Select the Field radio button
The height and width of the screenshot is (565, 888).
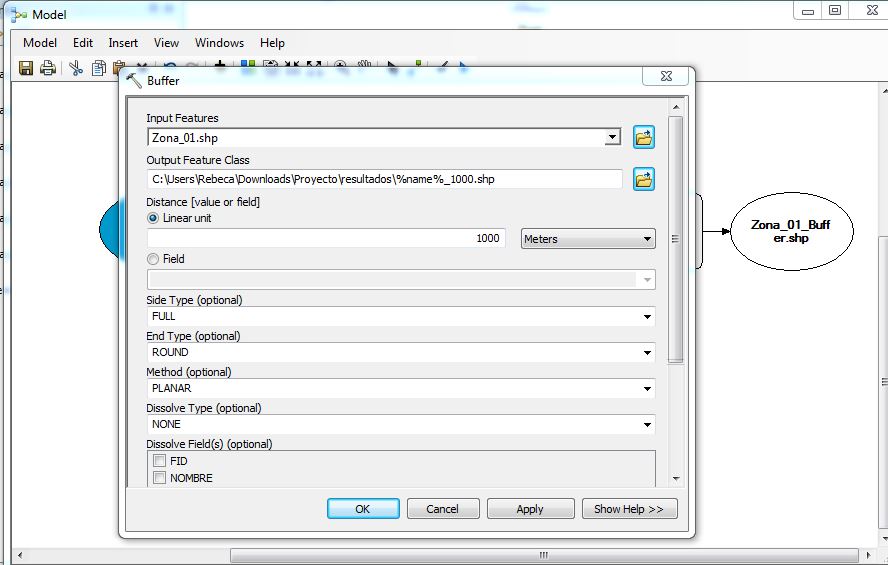[x=153, y=259]
